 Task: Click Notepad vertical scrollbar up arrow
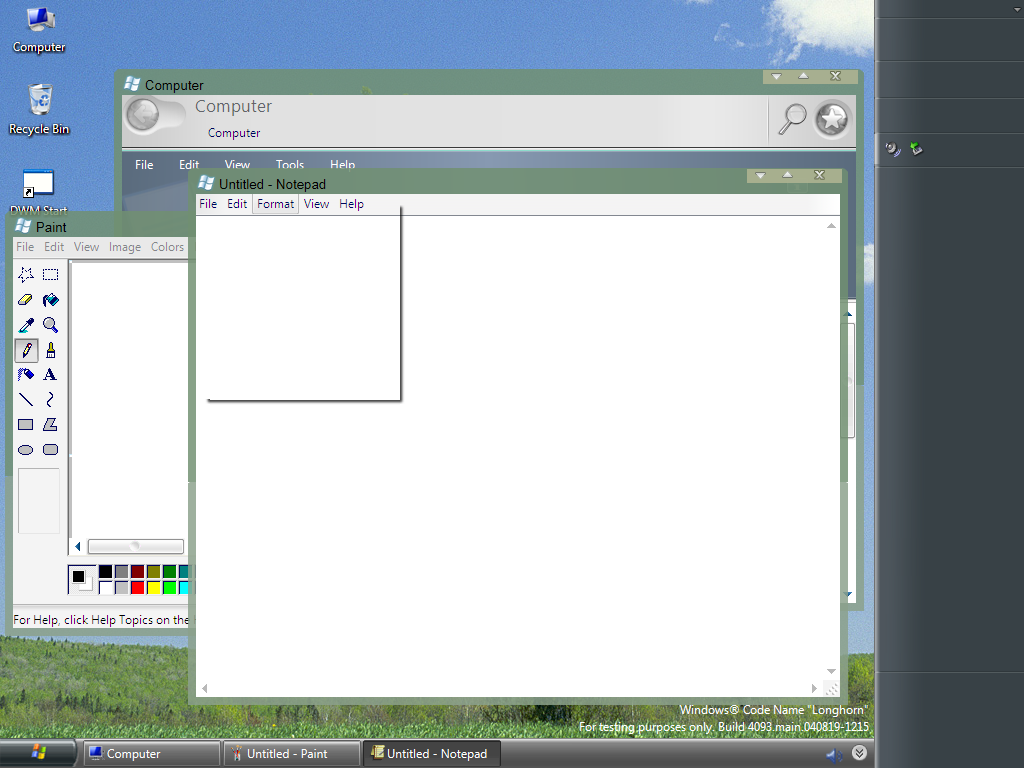831,226
